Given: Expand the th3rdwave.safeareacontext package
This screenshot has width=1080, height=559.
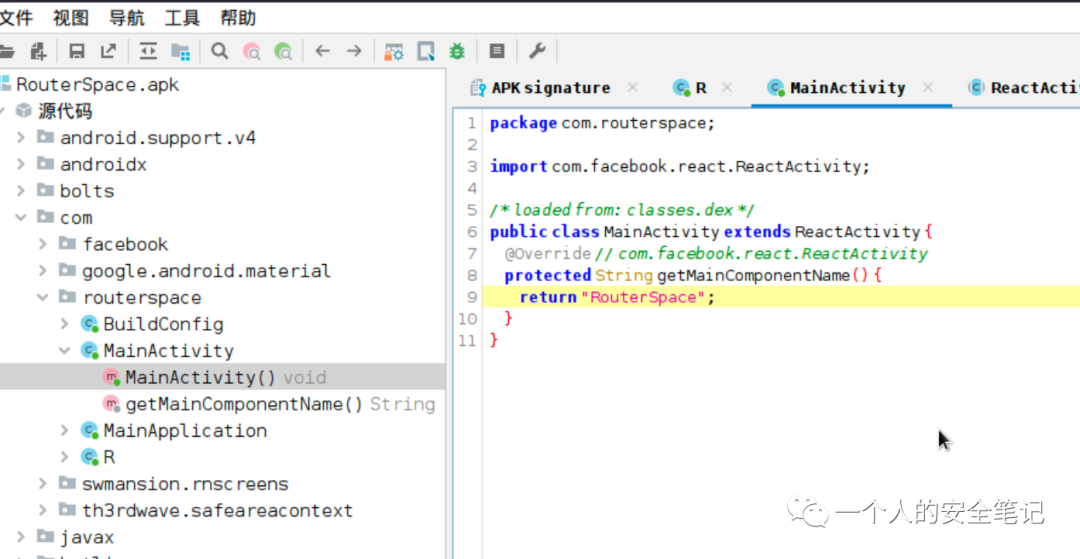Looking at the screenshot, I should [x=43, y=511].
